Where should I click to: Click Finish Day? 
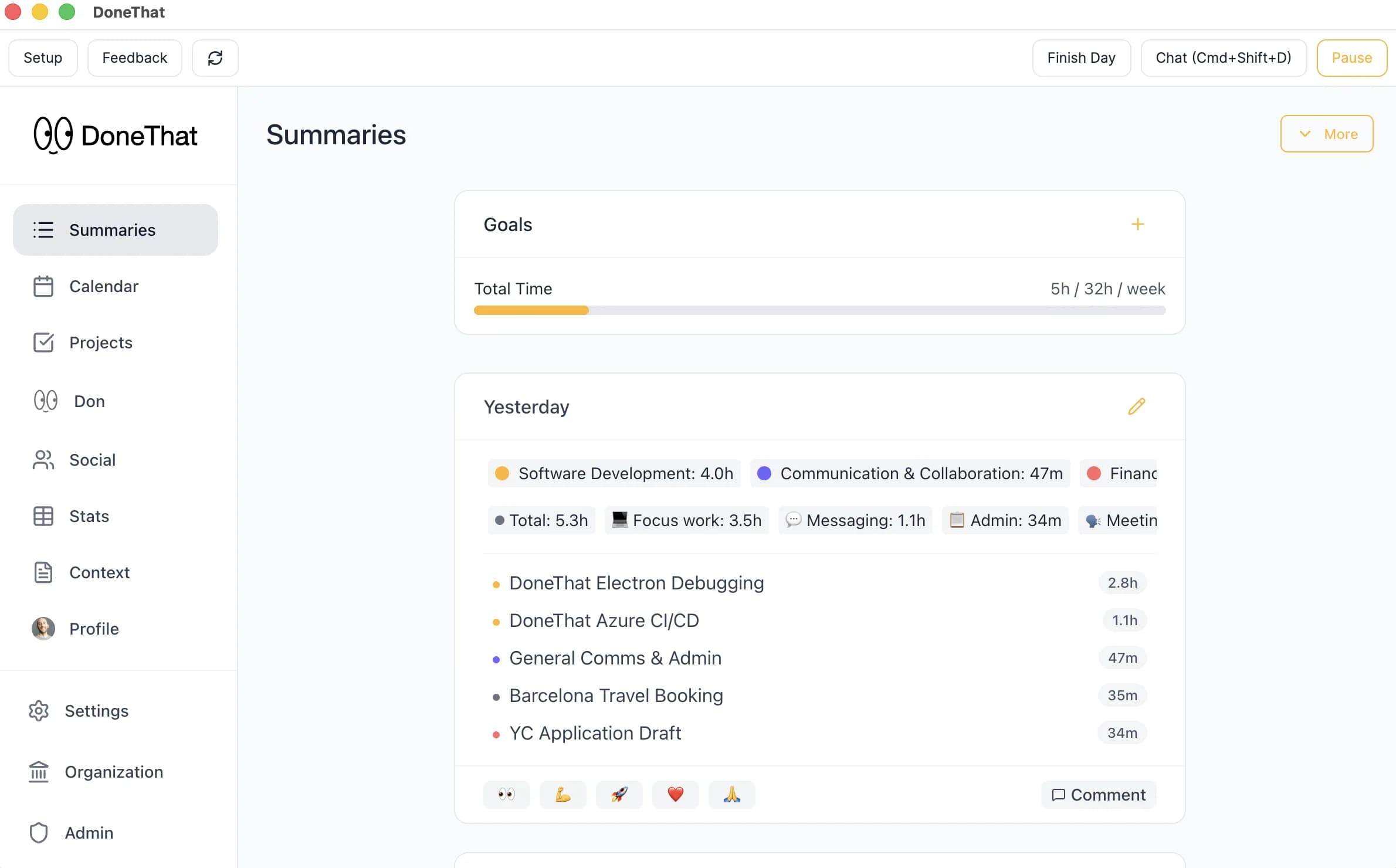[1082, 57]
